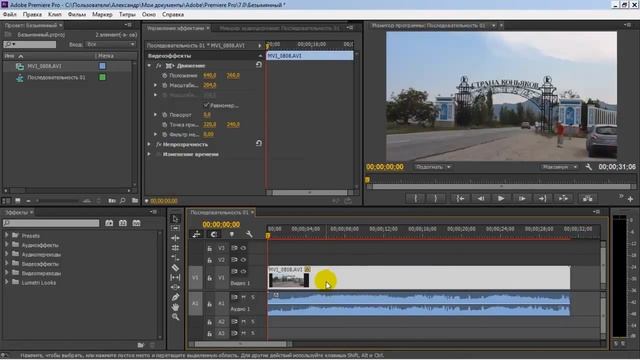Filter effects by accelerated effects icon

pos(109,223)
